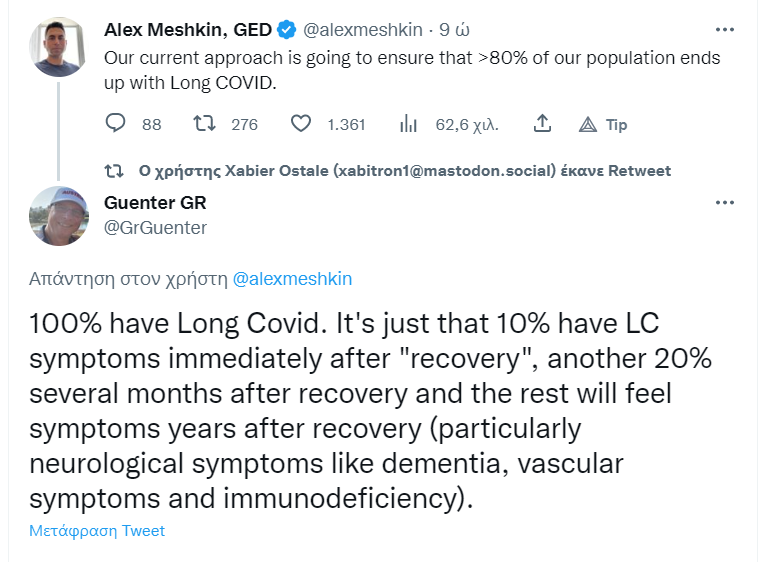This screenshot has width=771, height=562.
Task: Click the reply icon on Alex Meshkin's tweet
Action: click(x=116, y=124)
